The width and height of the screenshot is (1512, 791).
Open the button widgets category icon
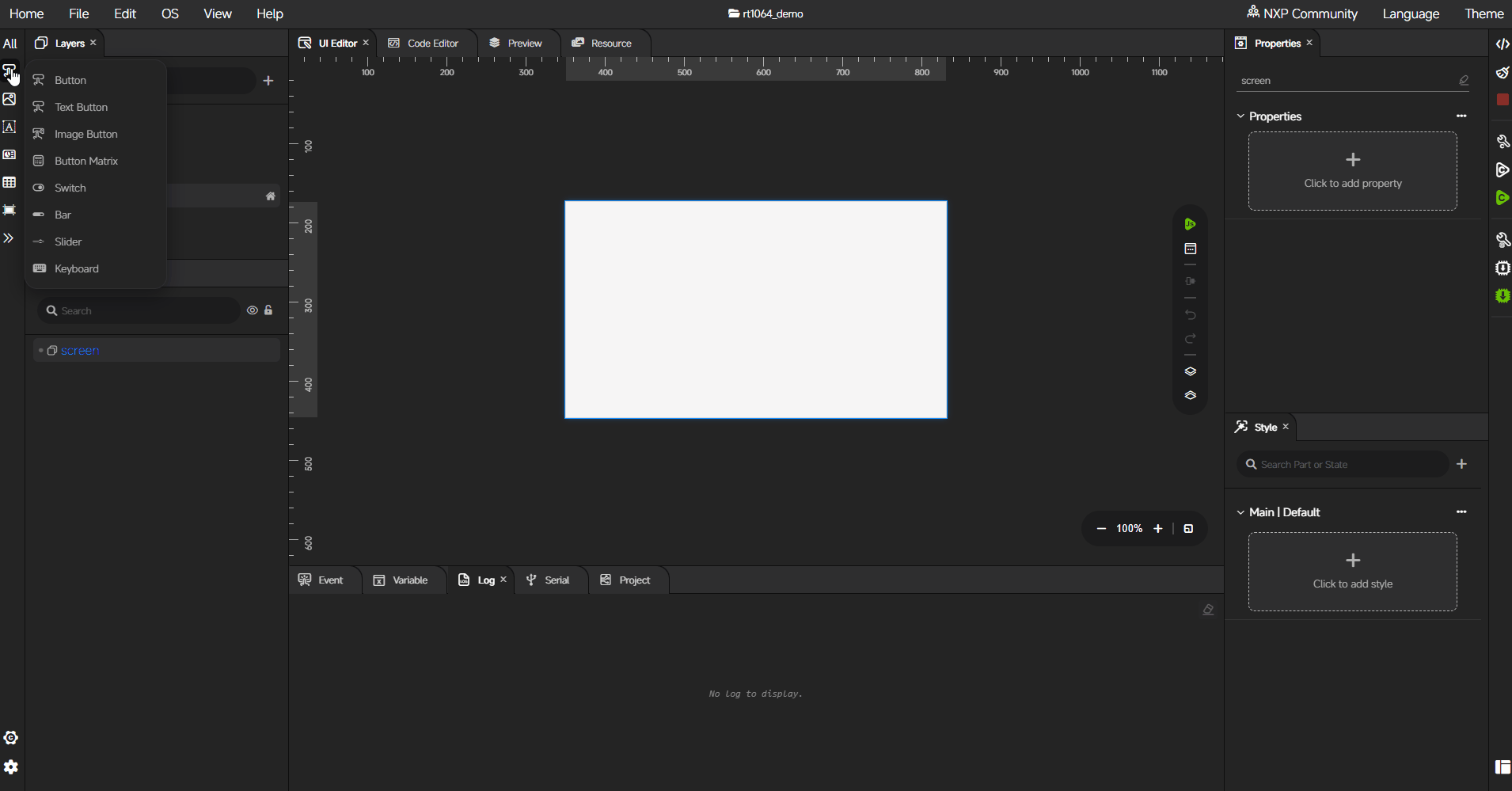(9, 71)
